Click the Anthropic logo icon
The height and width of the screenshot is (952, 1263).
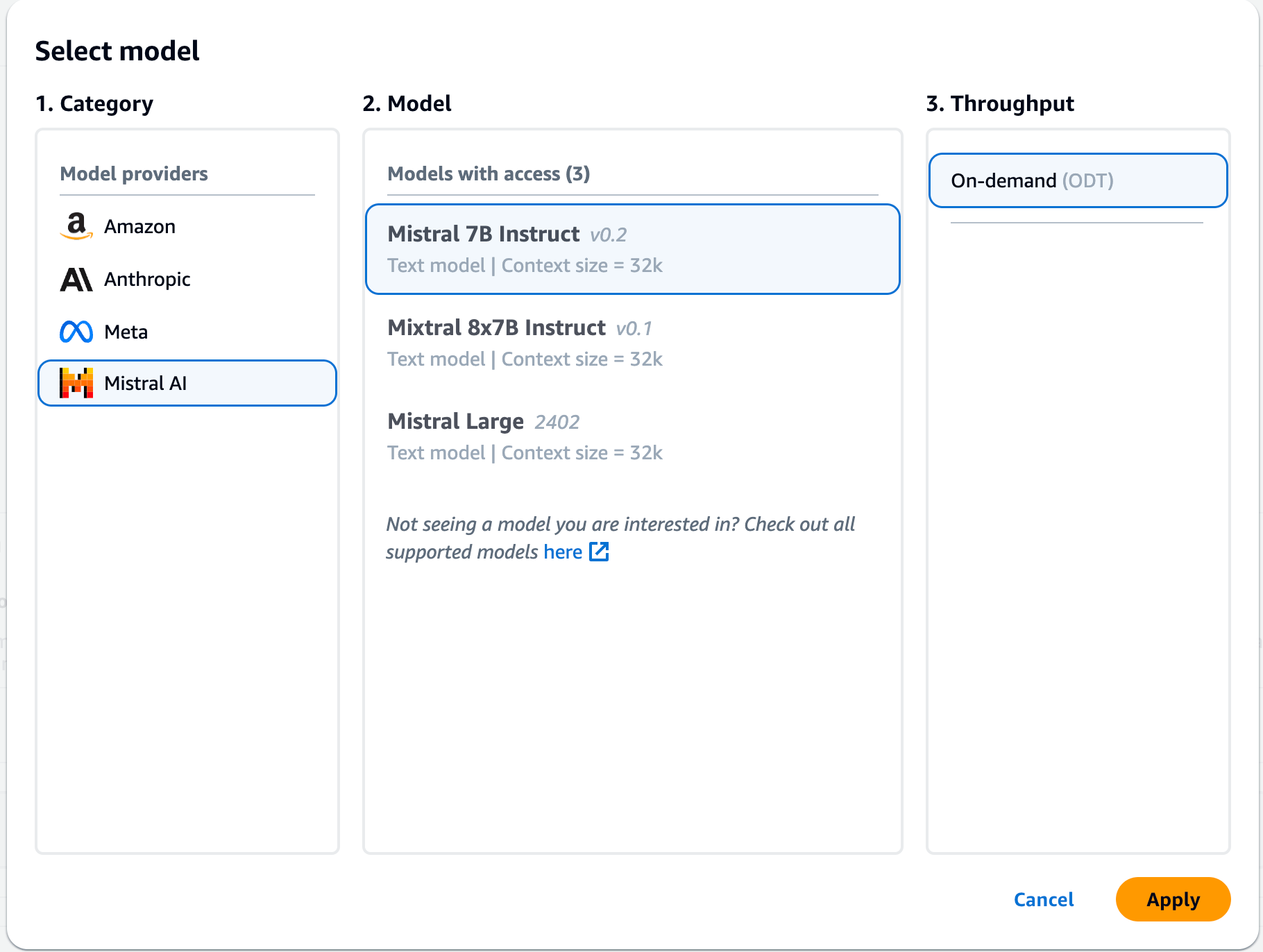click(76, 279)
